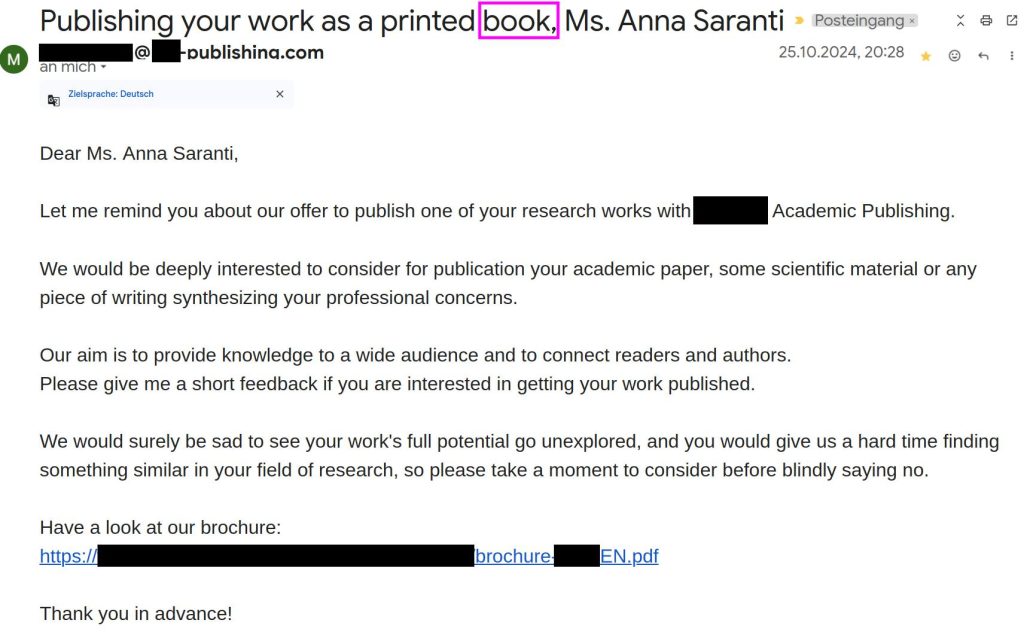
Task: Click the green 'M' sender avatar
Action: tap(14, 60)
